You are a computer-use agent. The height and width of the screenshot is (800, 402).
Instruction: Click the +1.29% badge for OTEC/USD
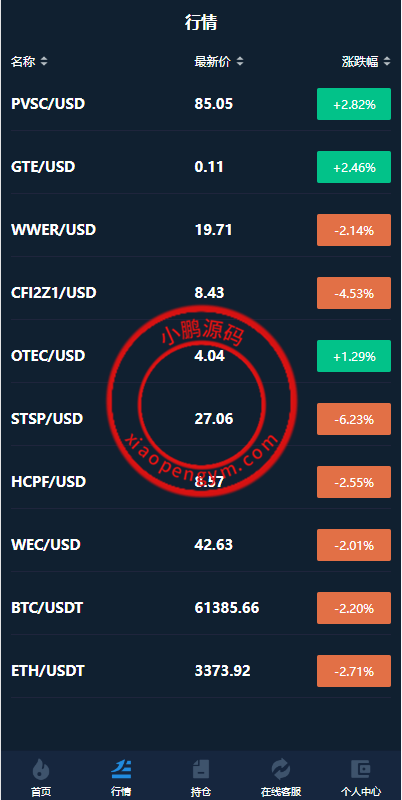click(354, 356)
